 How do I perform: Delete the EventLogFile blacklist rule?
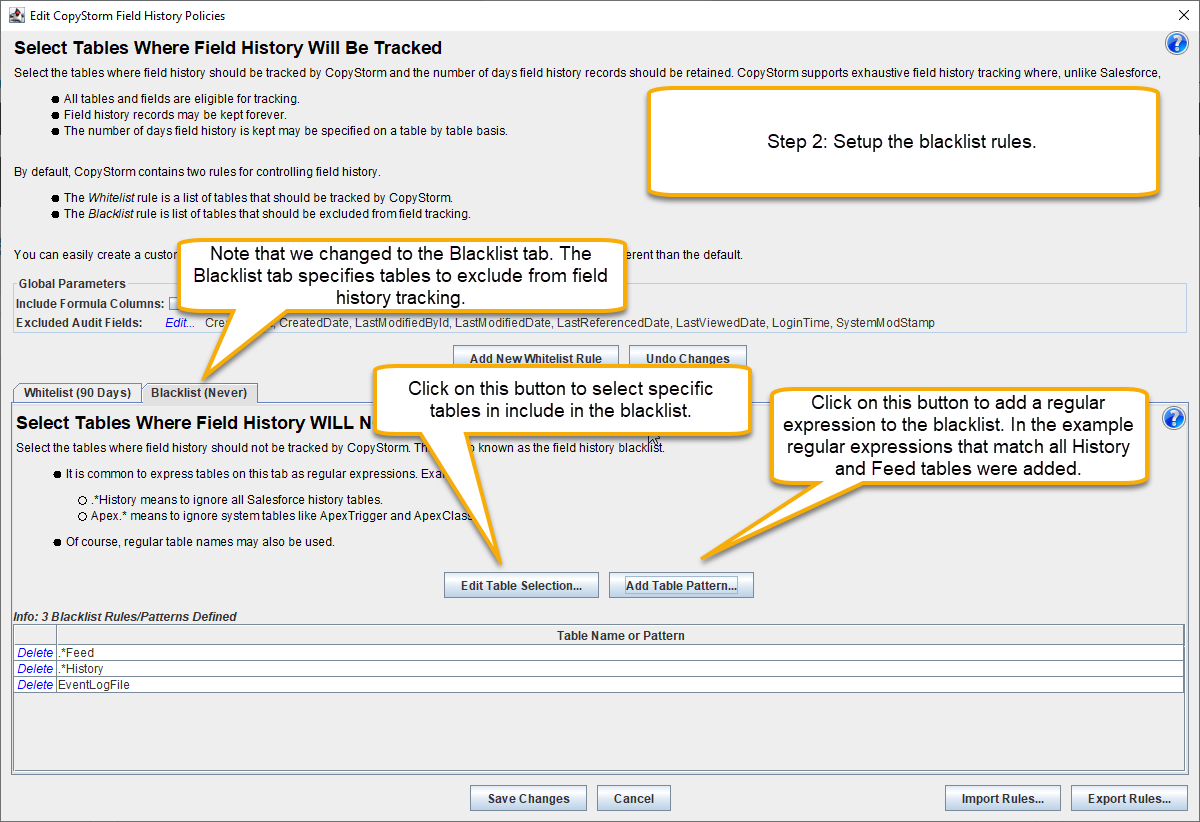tap(35, 685)
